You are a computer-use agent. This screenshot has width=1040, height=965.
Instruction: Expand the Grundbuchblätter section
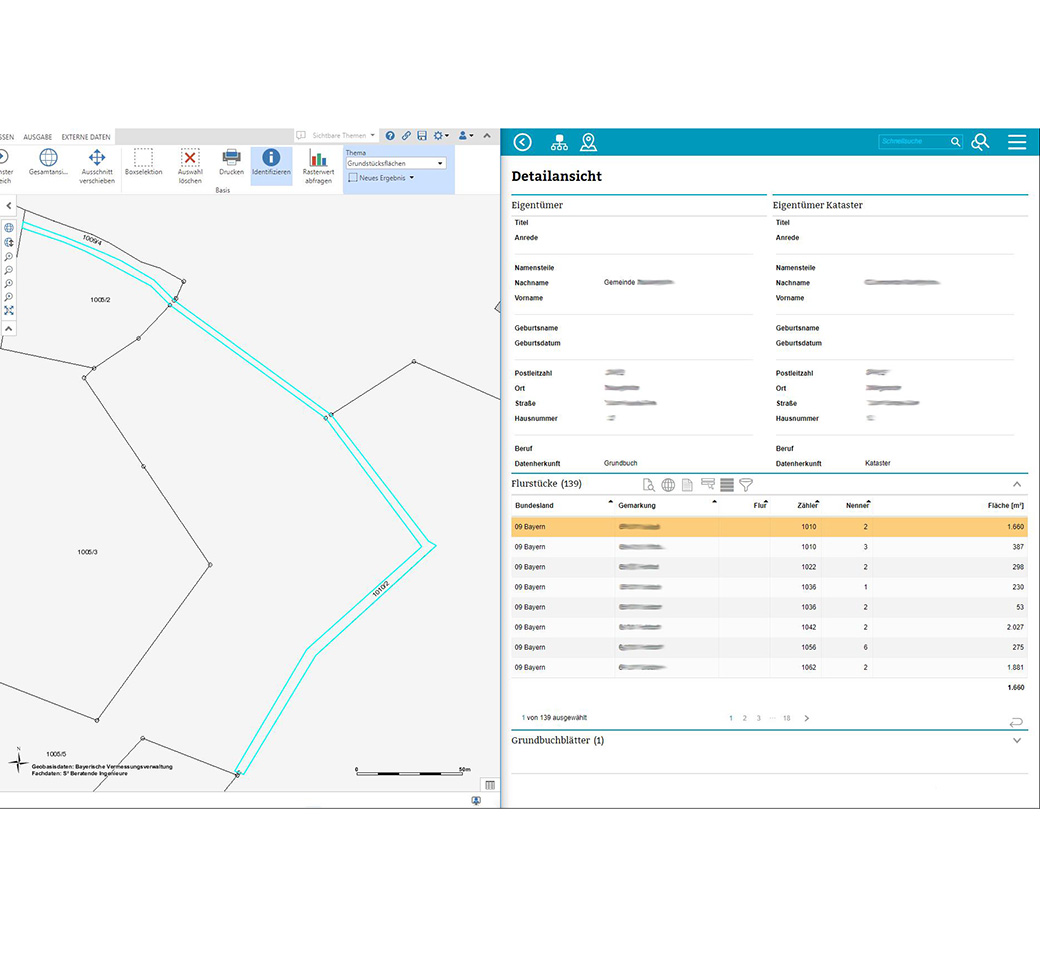[1017, 740]
